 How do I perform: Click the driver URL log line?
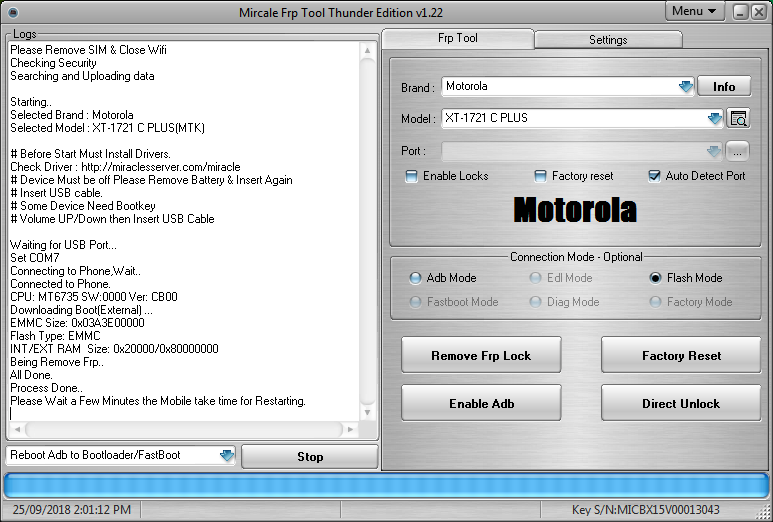point(125,167)
